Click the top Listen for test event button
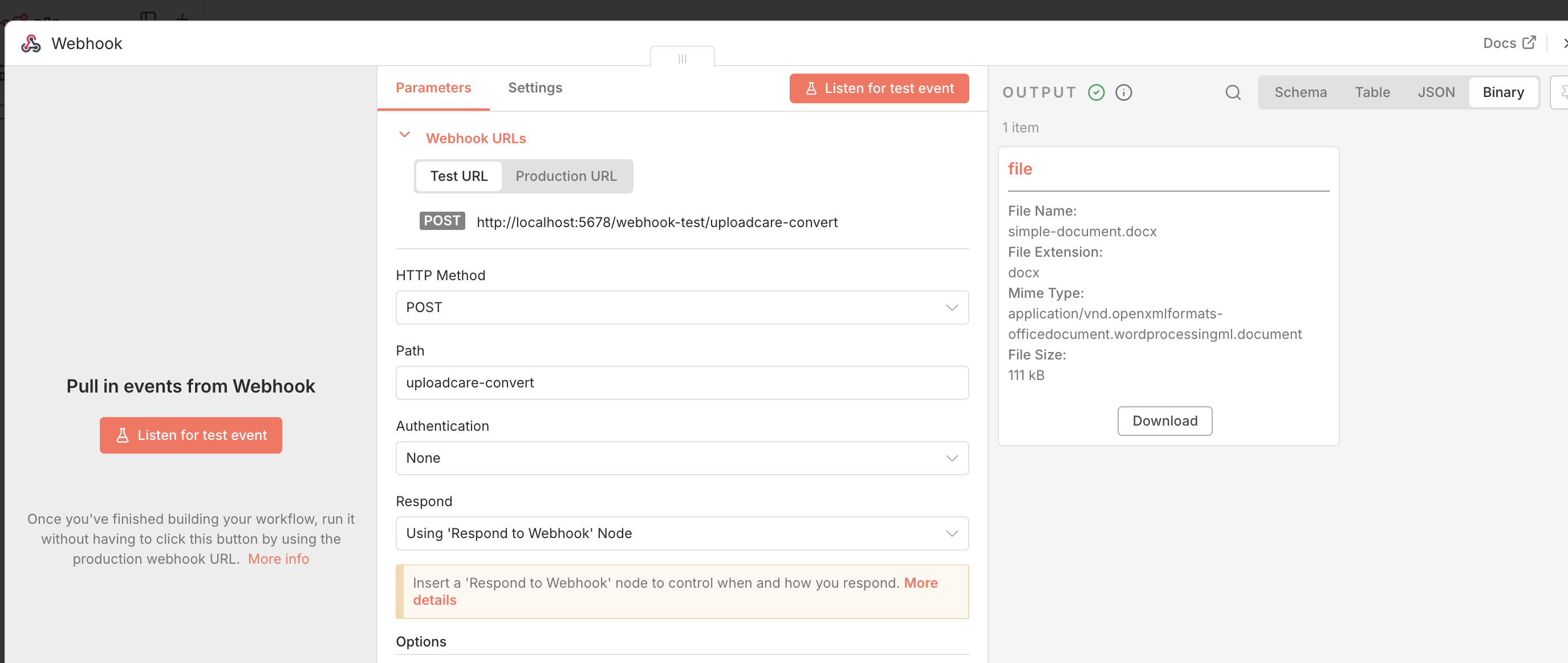The height and width of the screenshot is (663, 1568). point(879,88)
